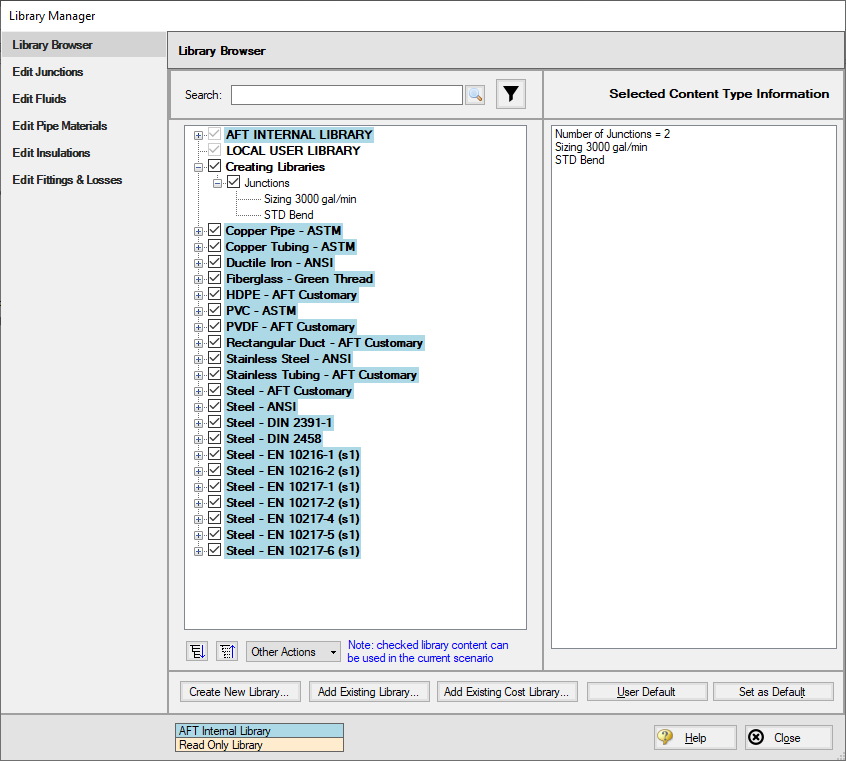846x761 pixels.
Task: Click the Add Existing Cost Library button
Action: pyautogui.click(x=506, y=692)
